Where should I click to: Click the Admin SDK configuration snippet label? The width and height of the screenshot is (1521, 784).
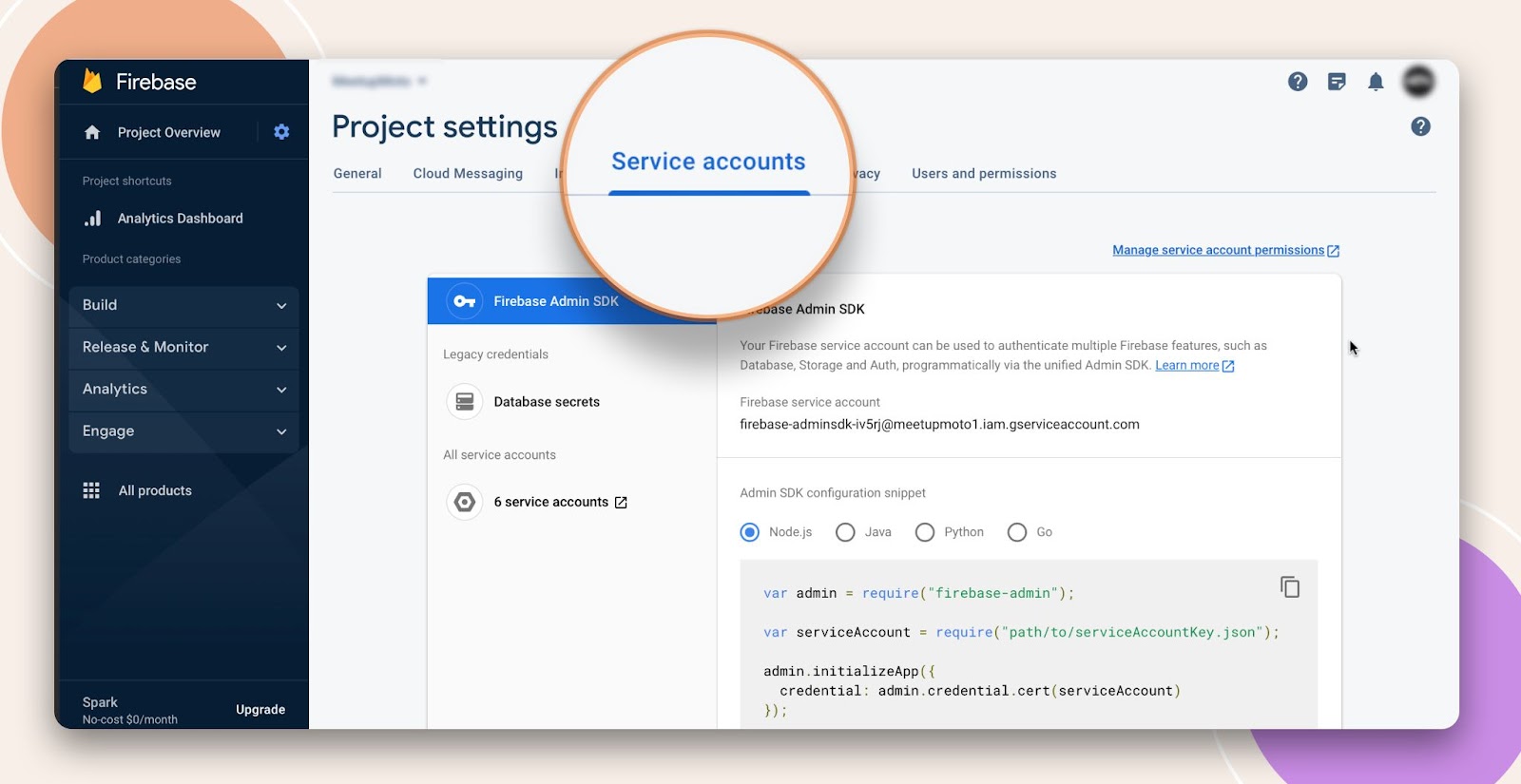(832, 492)
